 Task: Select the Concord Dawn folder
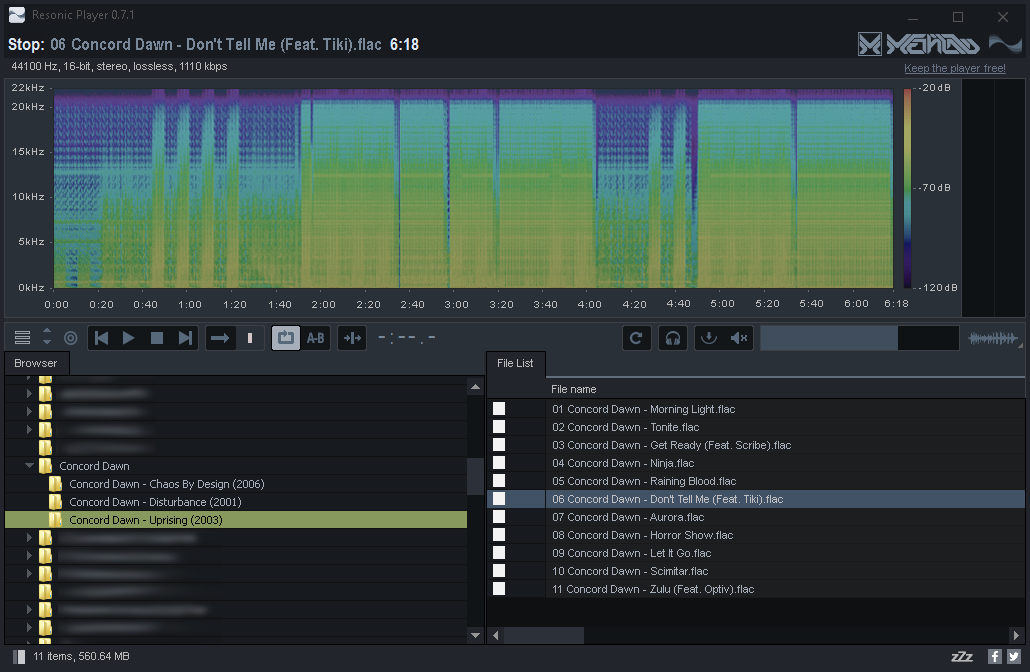[94, 466]
